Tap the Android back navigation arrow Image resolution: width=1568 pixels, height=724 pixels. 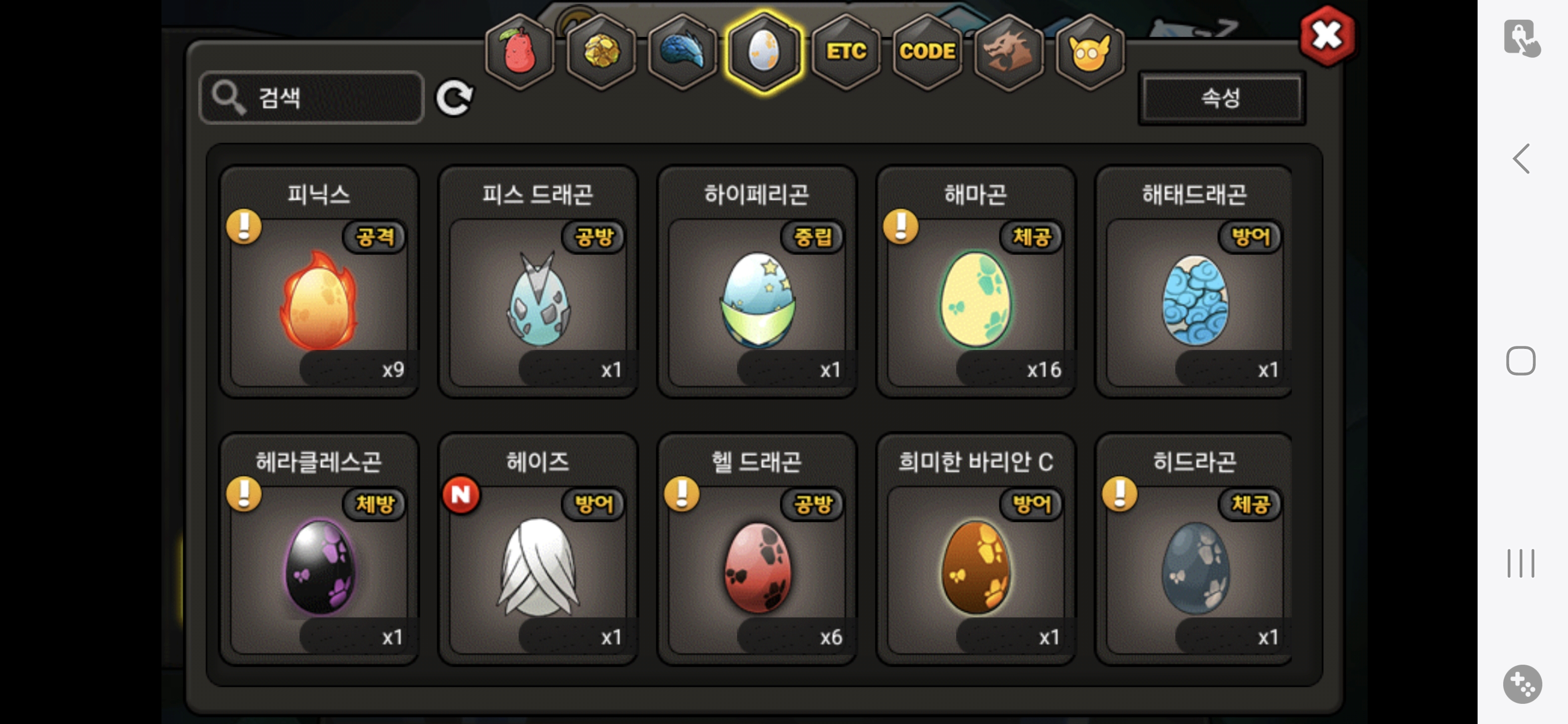coord(1521,159)
